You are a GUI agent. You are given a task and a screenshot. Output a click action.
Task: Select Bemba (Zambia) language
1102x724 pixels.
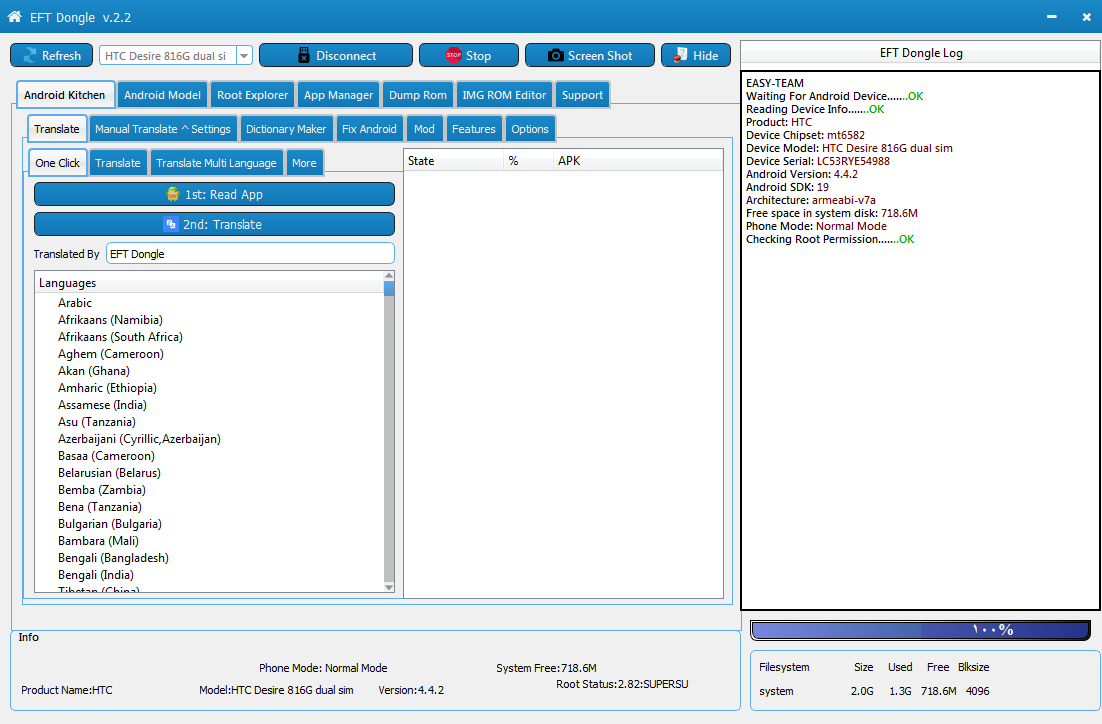(102, 490)
